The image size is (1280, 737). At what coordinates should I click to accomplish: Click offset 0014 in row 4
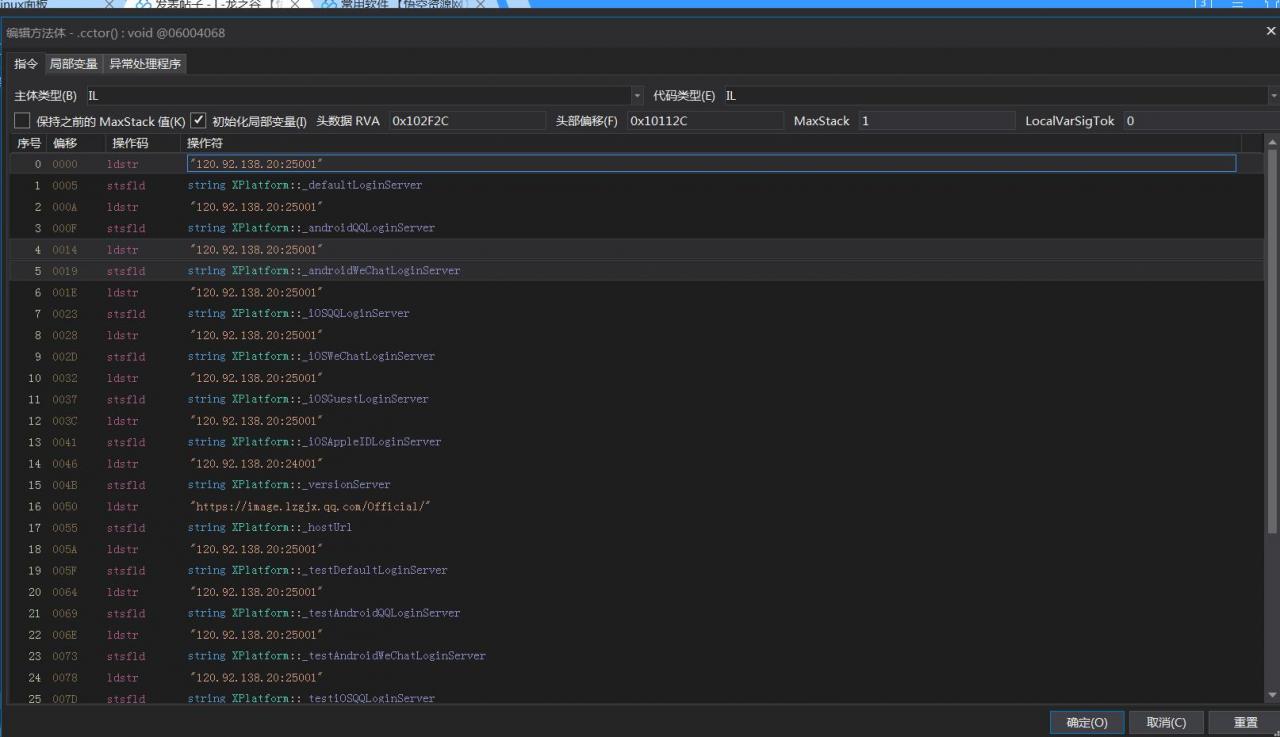tap(65, 250)
